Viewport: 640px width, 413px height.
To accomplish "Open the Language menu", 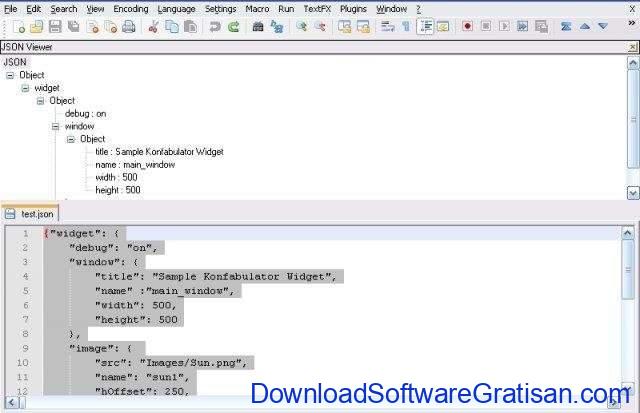I will point(176,9).
